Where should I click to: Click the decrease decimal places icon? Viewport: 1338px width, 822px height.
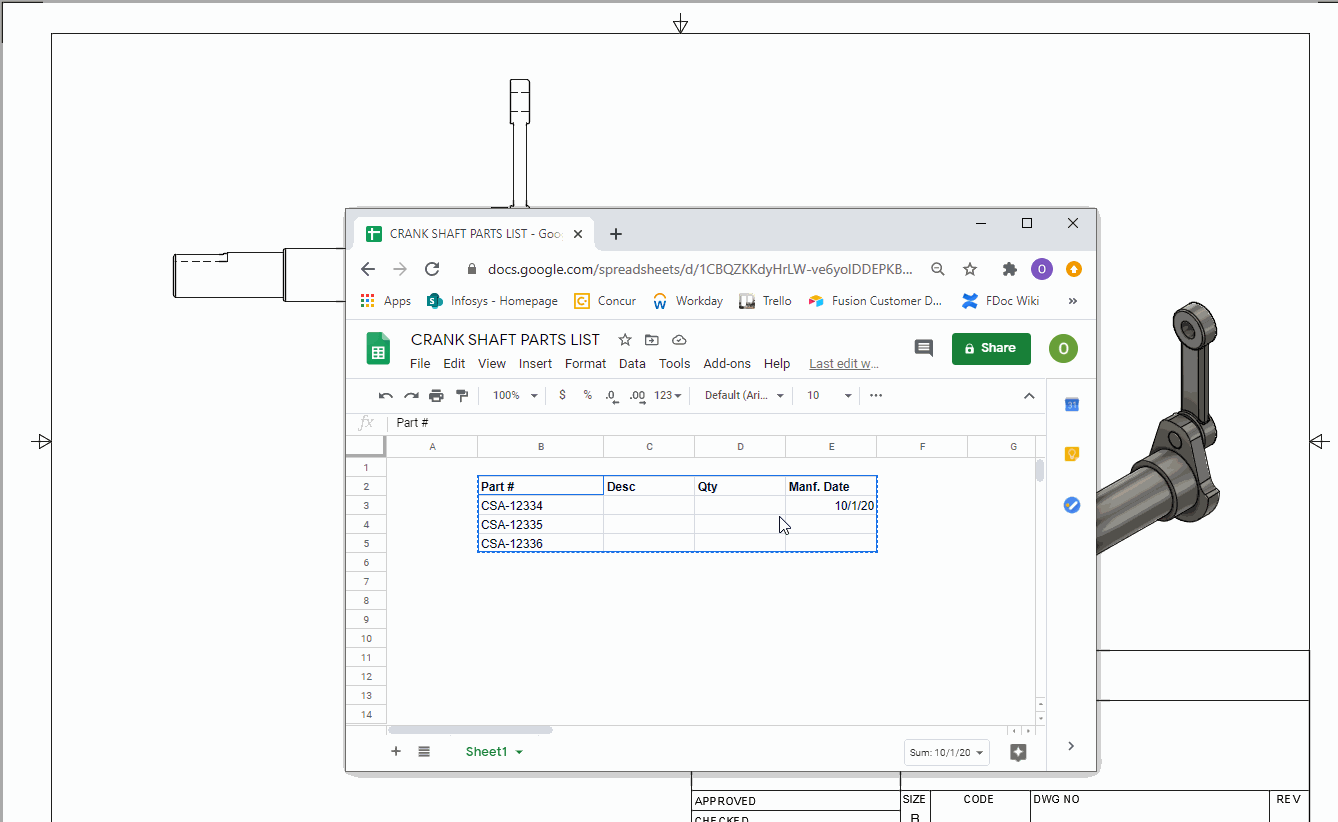(611, 396)
